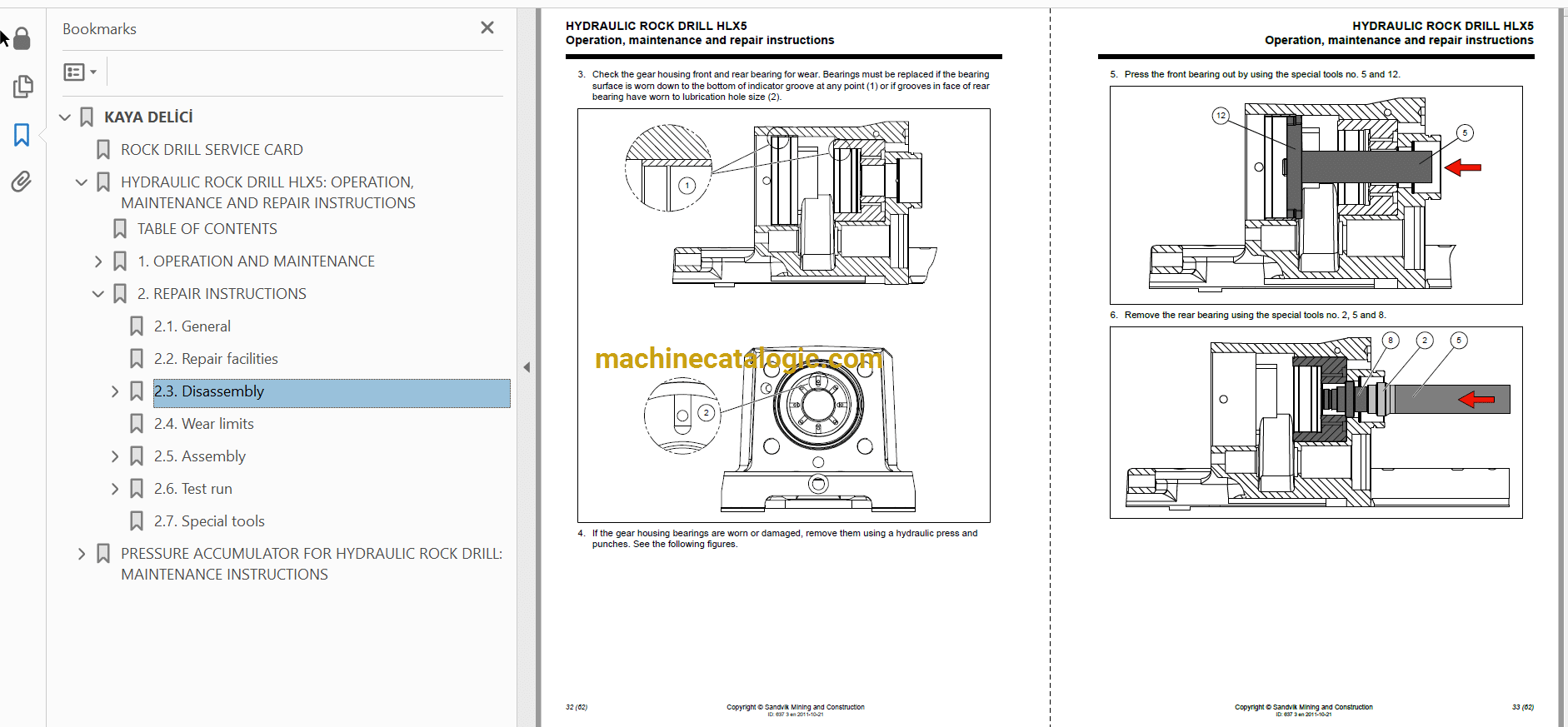Viewport: 1568px width, 727px height.
Task: Open the page thumbnails panel icon
Action: pyautogui.click(x=22, y=87)
